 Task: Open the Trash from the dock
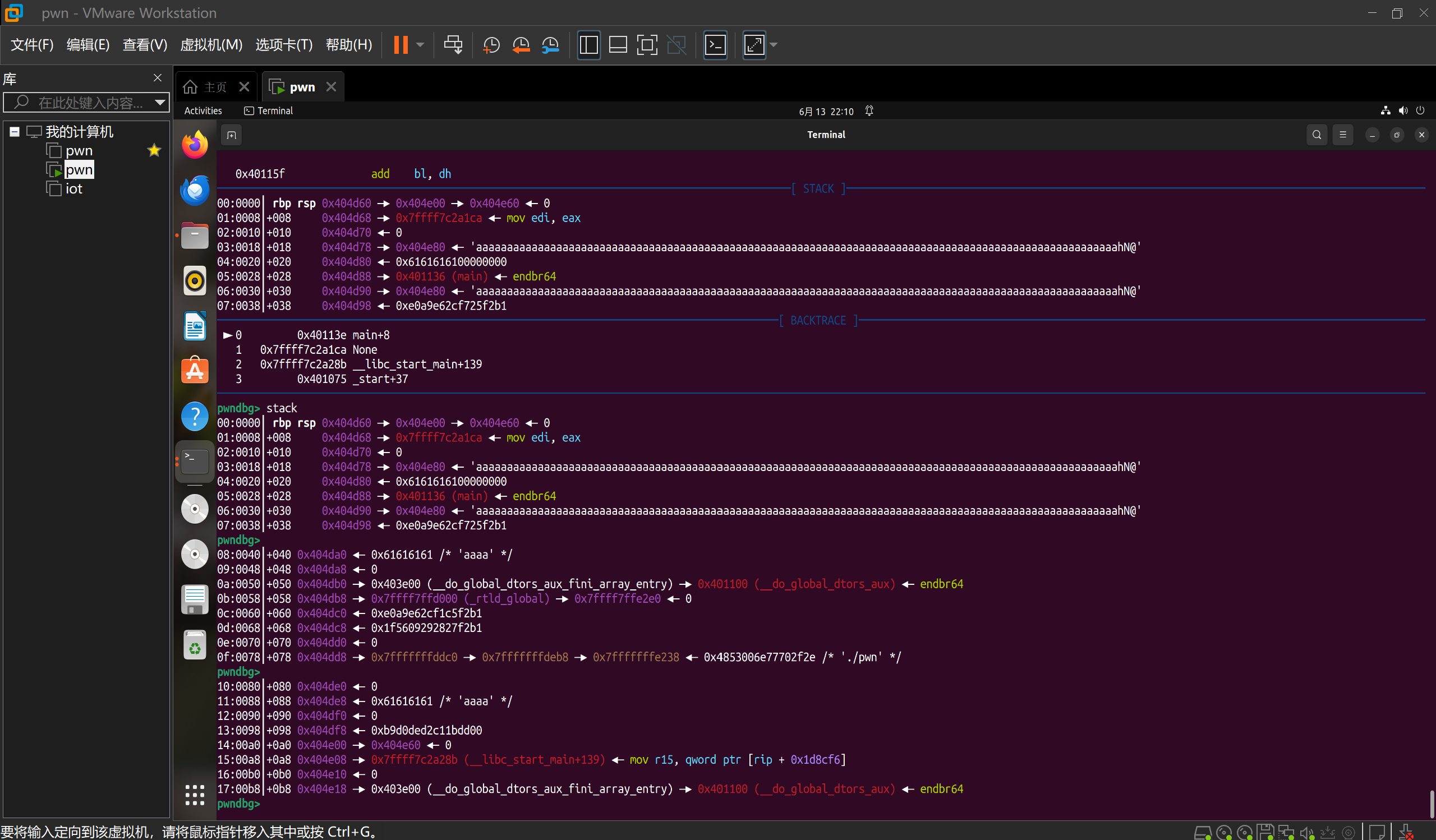(x=195, y=645)
